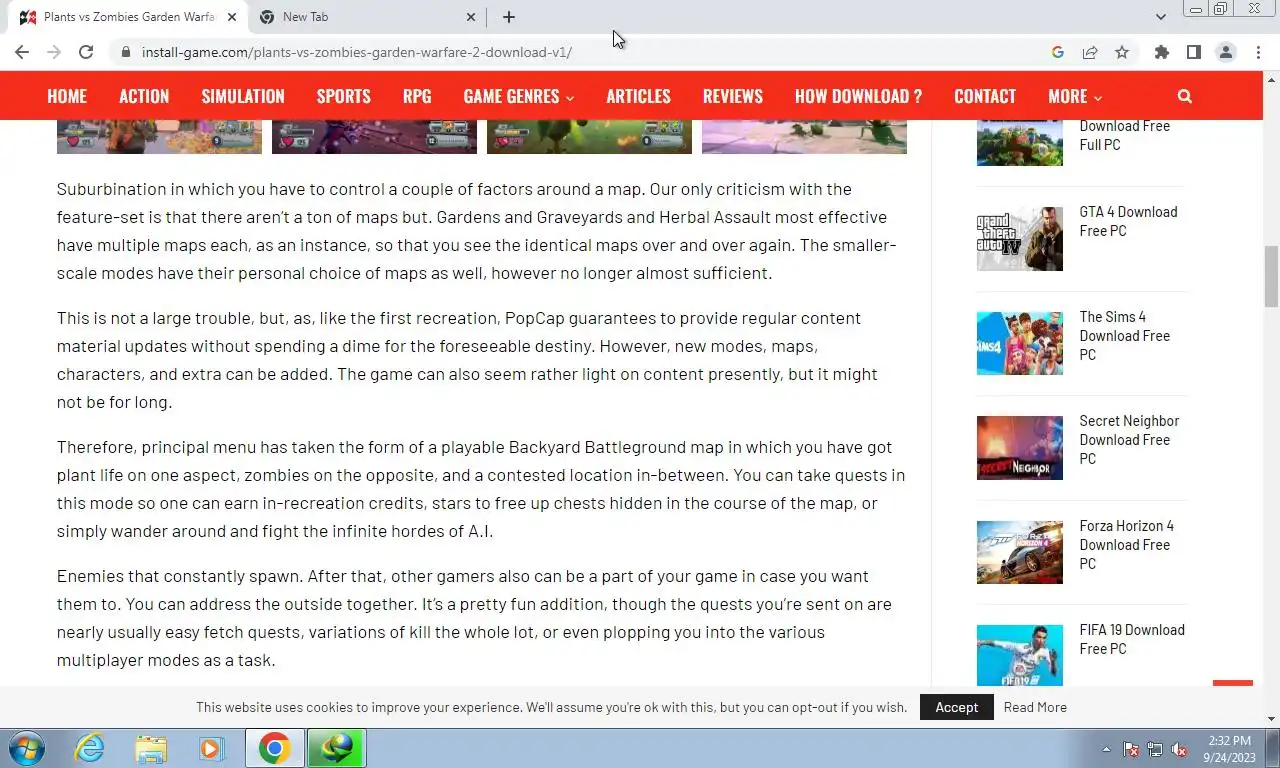Open the Windows Start button

26,748
